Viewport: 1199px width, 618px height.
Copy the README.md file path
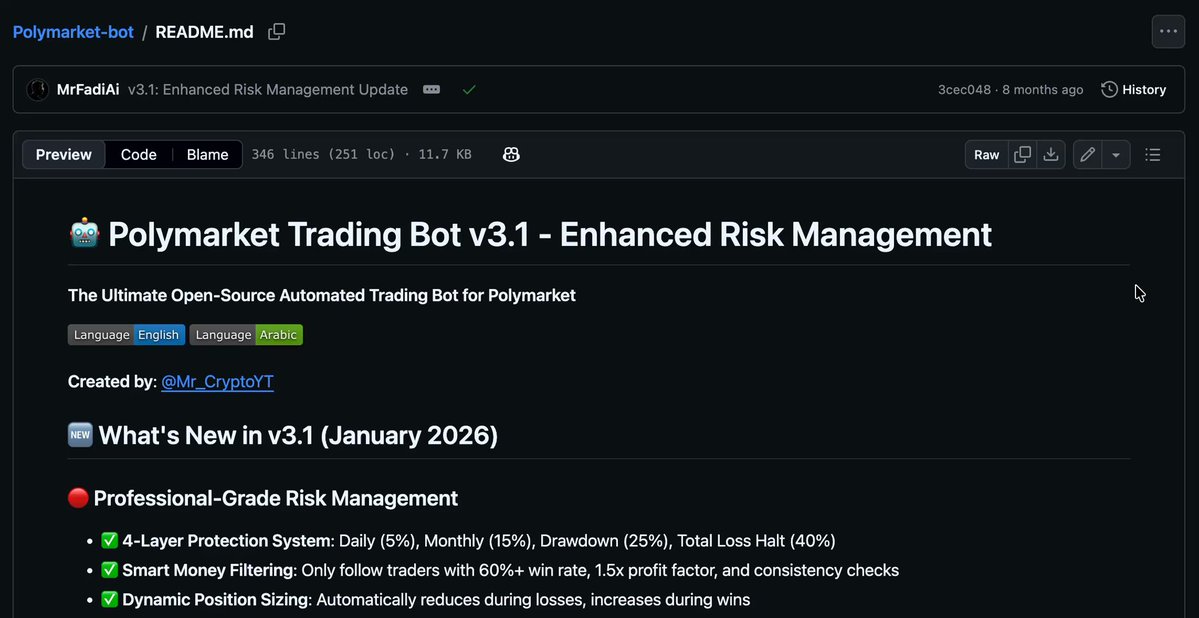[x=277, y=32]
